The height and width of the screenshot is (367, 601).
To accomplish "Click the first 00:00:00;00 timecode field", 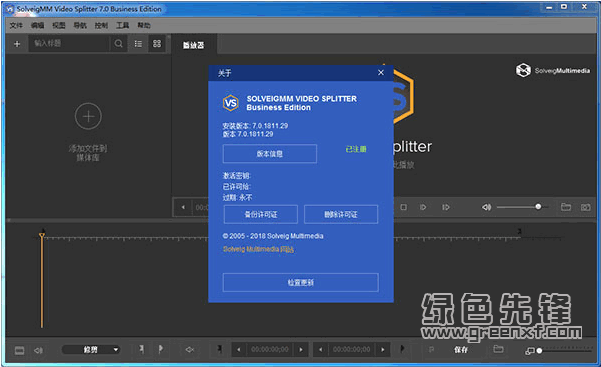I will pyautogui.click(x=269, y=349).
